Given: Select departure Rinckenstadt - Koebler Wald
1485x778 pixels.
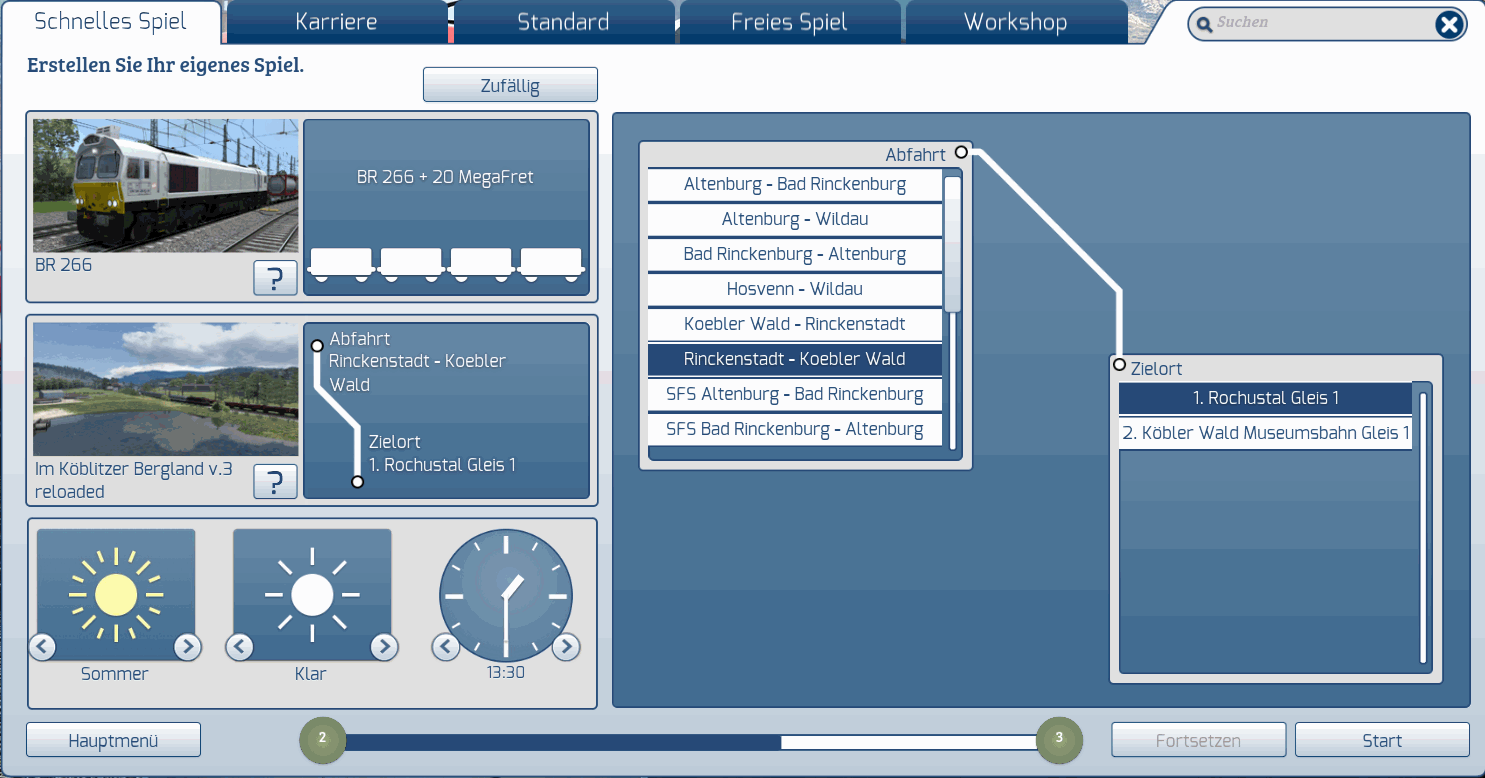Looking at the screenshot, I should tap(795, 359).
